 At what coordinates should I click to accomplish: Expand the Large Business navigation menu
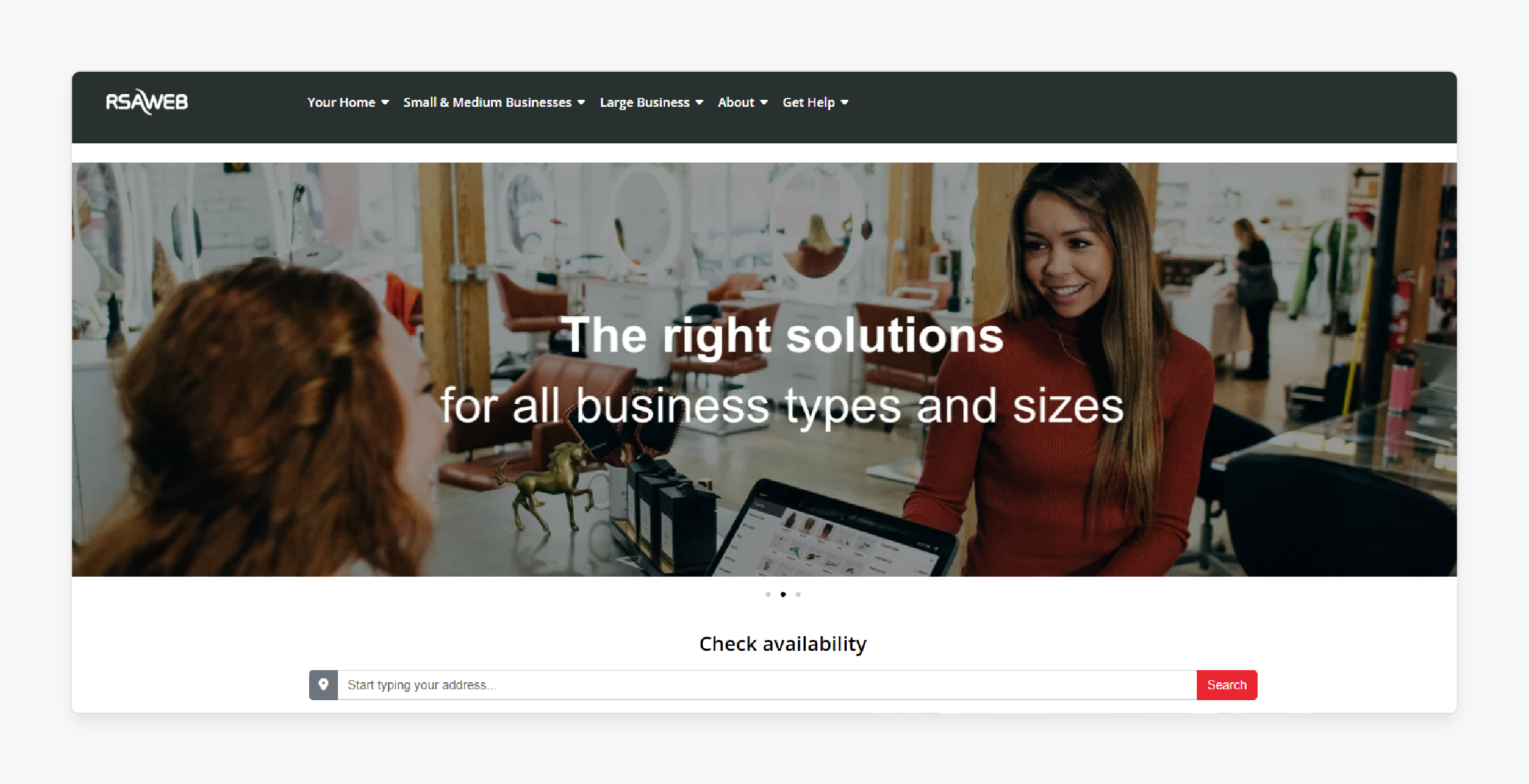tap(651, 101)
